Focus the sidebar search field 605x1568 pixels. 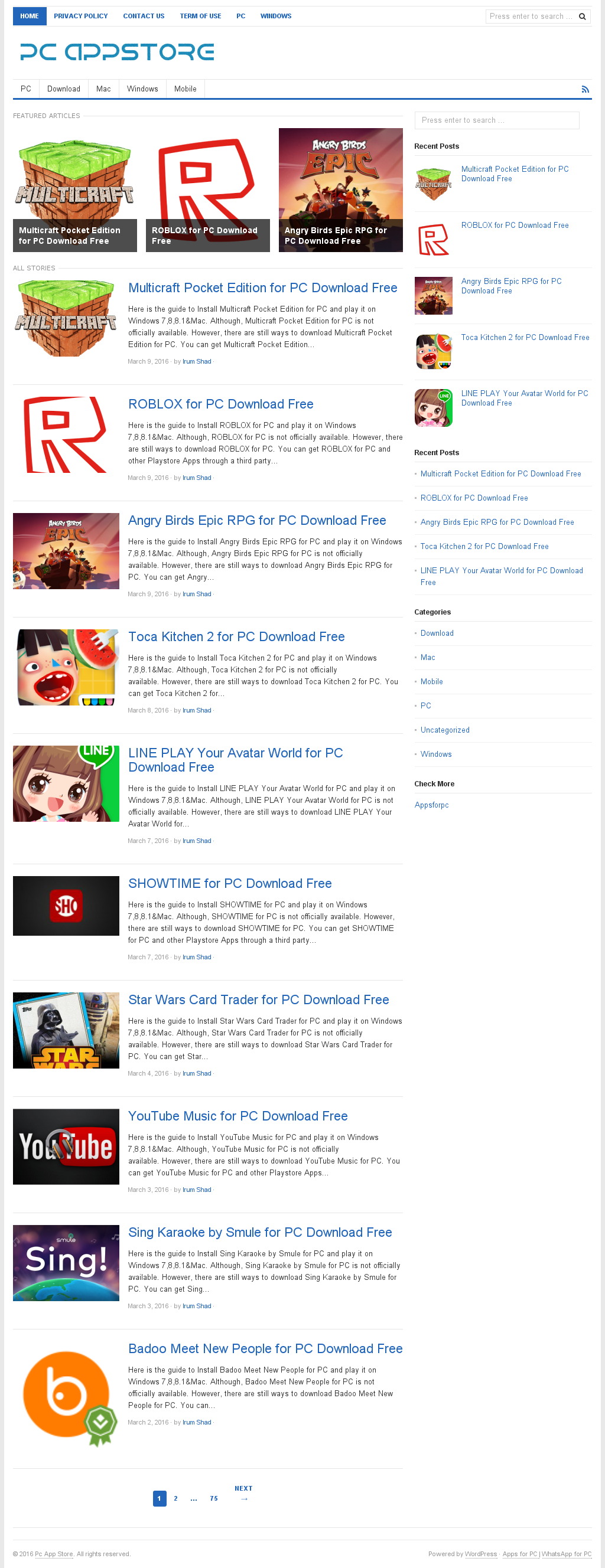[x=496, y=120]
